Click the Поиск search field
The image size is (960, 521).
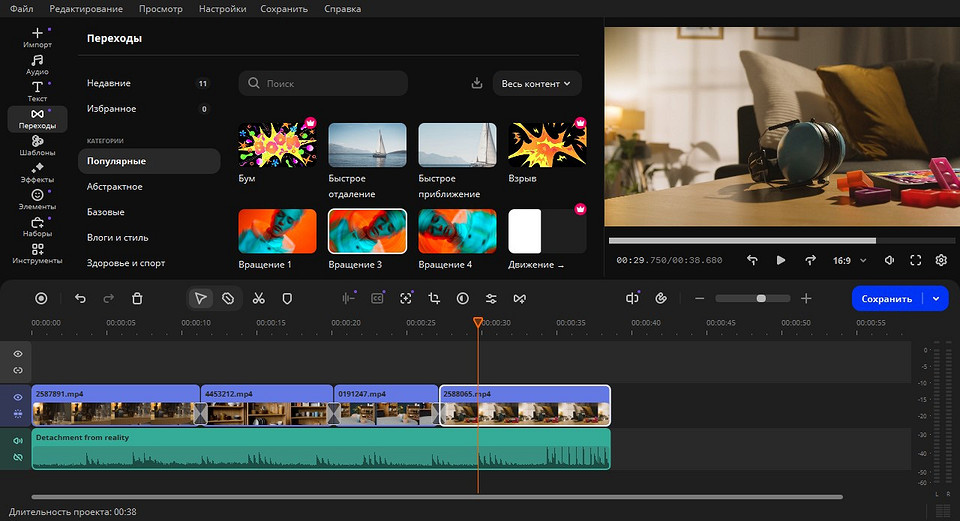point(323,83)
